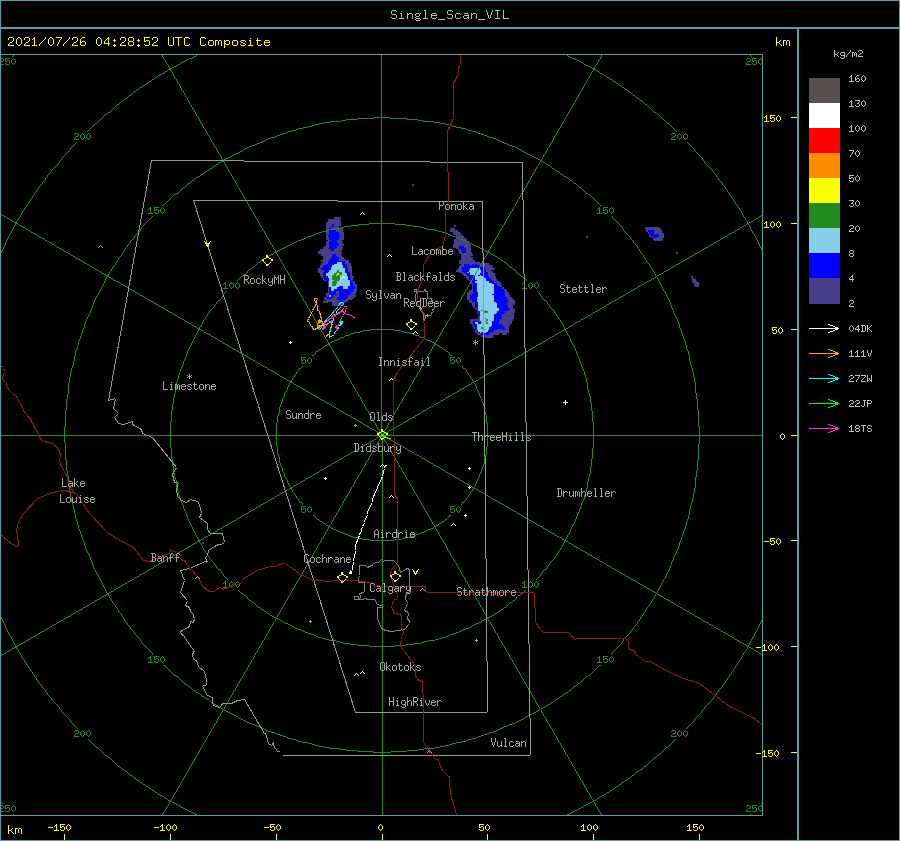The height and width of the screenshot is (841, 900).
Task: Pick the purple 2-4 legend color
Action: click(824, 290)
